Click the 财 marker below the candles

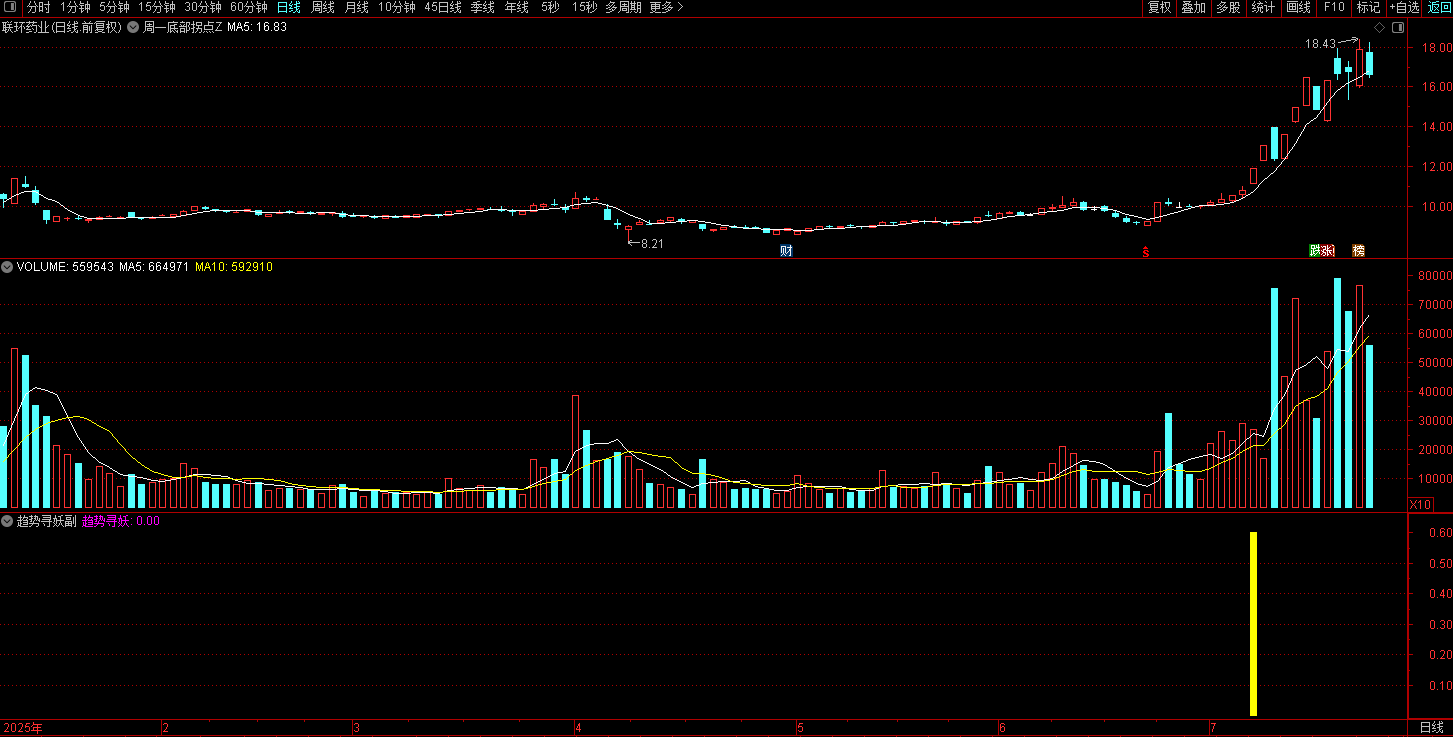tap(786, 250)
